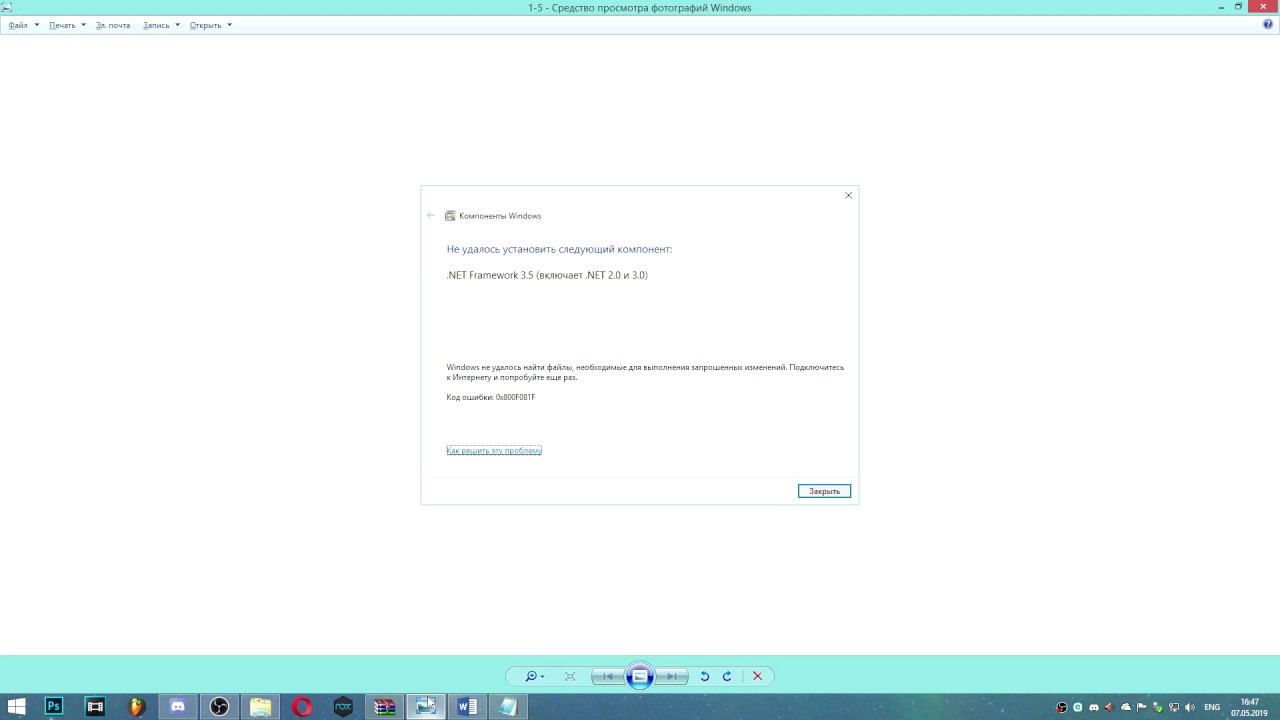Click the Компоненты Windows title icon
This screenshot has width=1280, height=720.
point(450,216)
